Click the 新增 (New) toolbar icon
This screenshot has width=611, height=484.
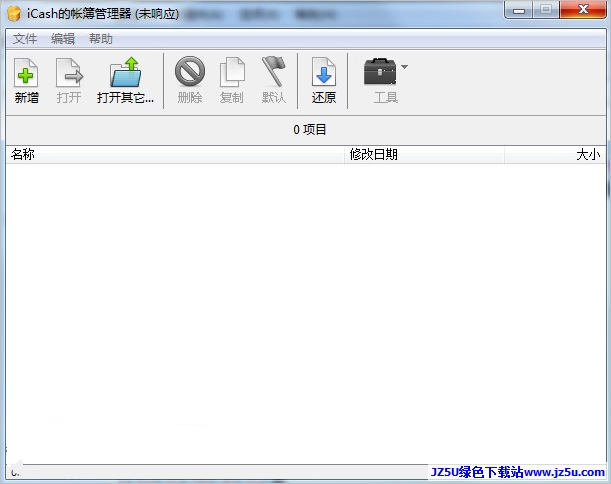(26, 73)
